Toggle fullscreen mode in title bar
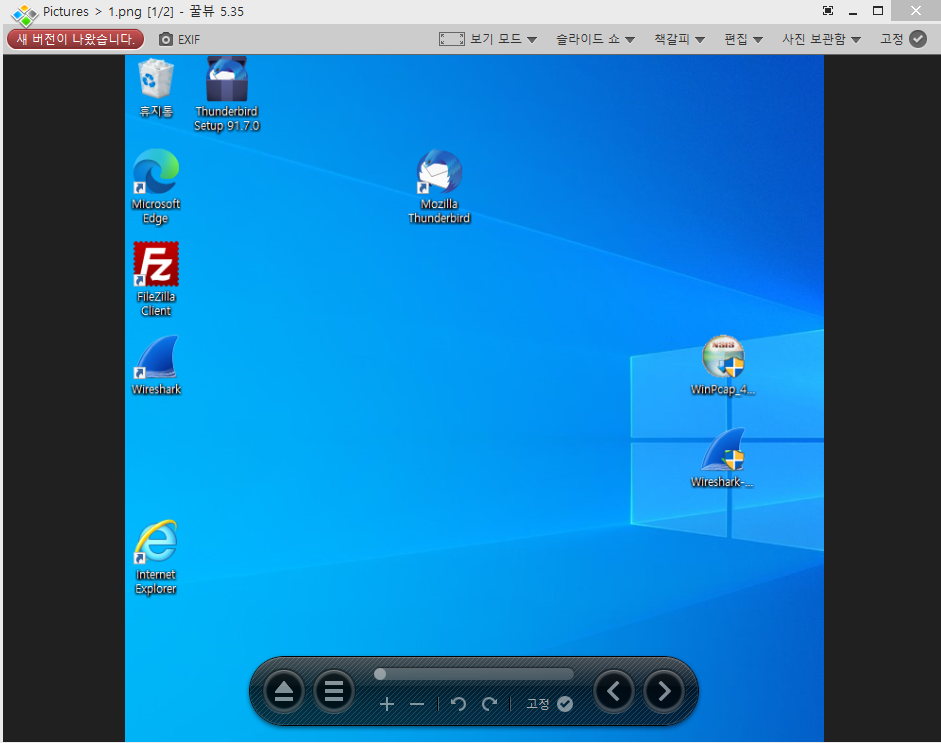This screenshot has height=743, width=941. 828,11
